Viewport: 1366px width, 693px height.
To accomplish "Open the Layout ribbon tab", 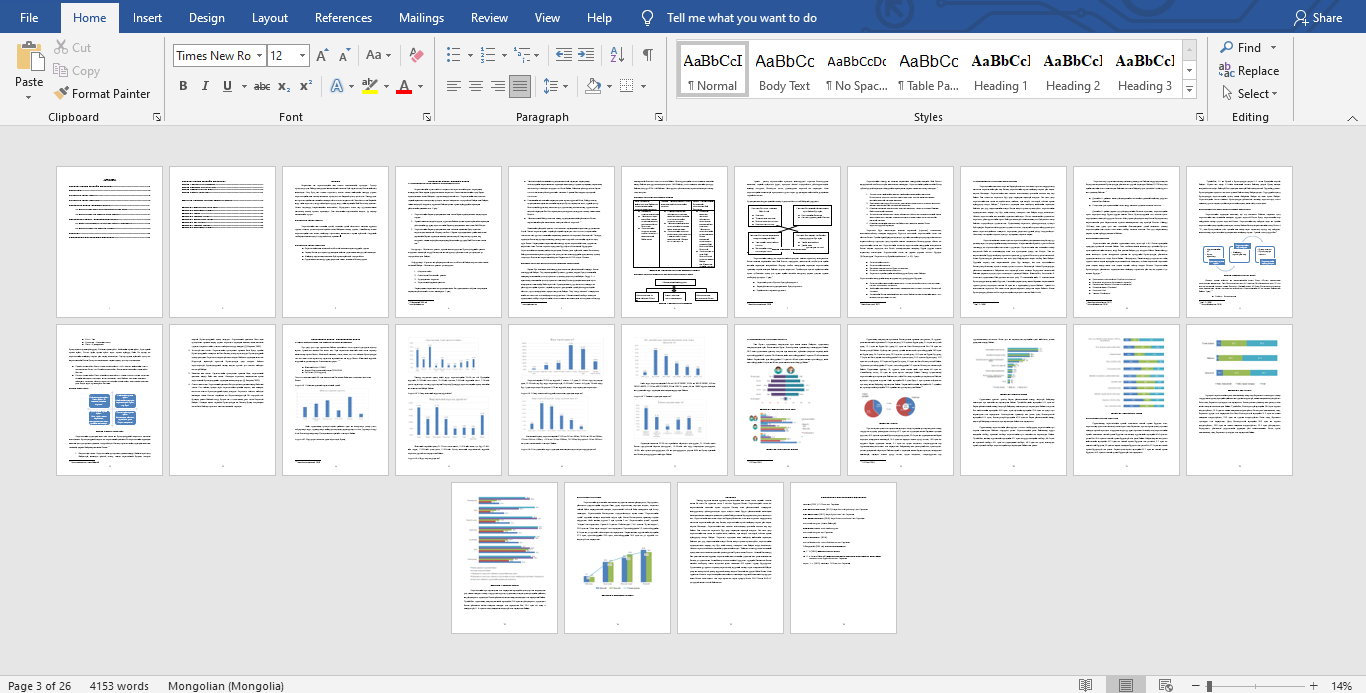I will (x=270, y=18).
